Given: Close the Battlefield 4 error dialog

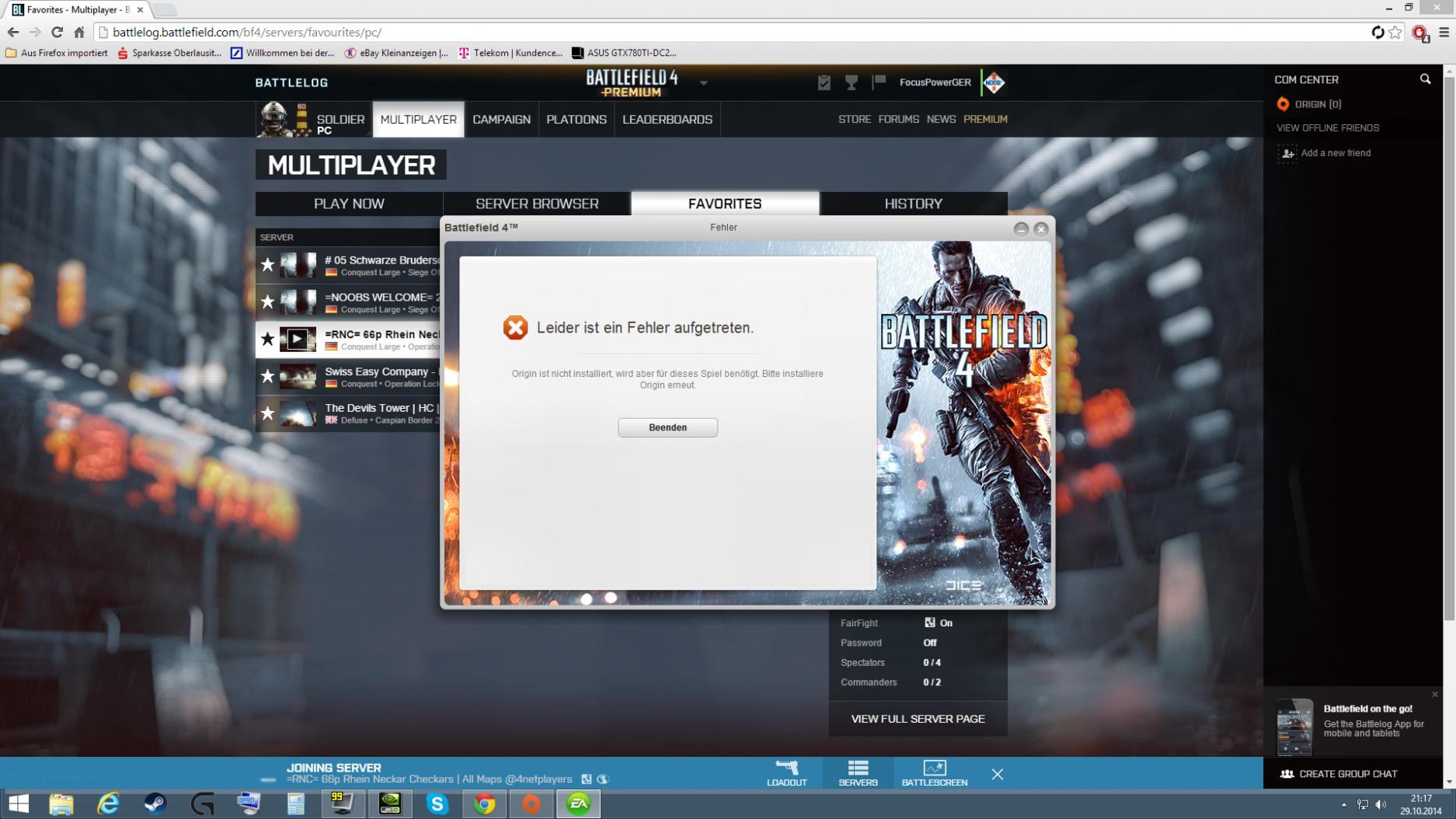Looking at the screenshot, I should [x=1041, y=228].
